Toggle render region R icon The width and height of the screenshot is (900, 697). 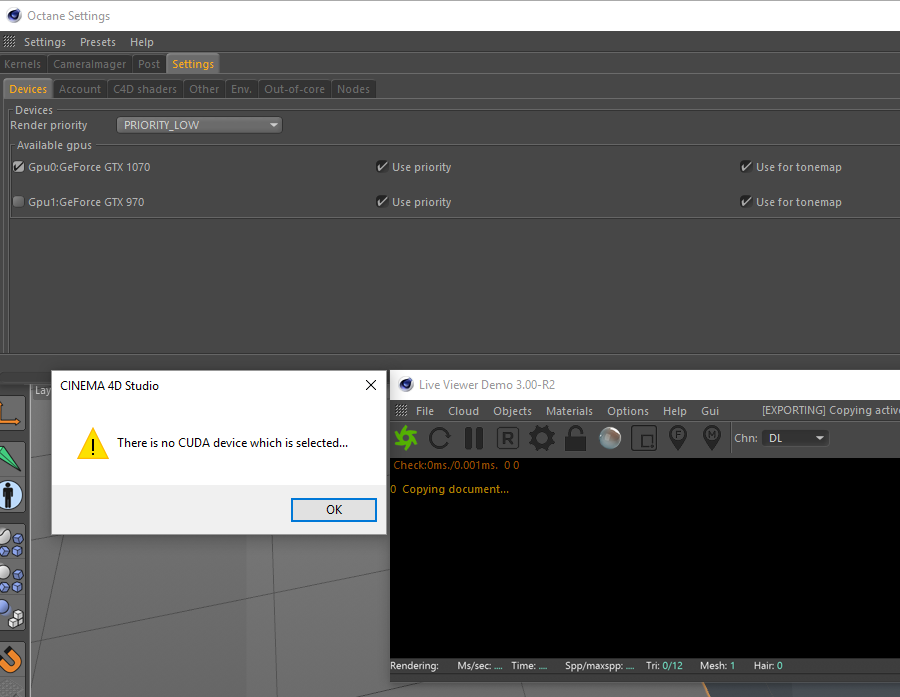[x=507, y=438]
